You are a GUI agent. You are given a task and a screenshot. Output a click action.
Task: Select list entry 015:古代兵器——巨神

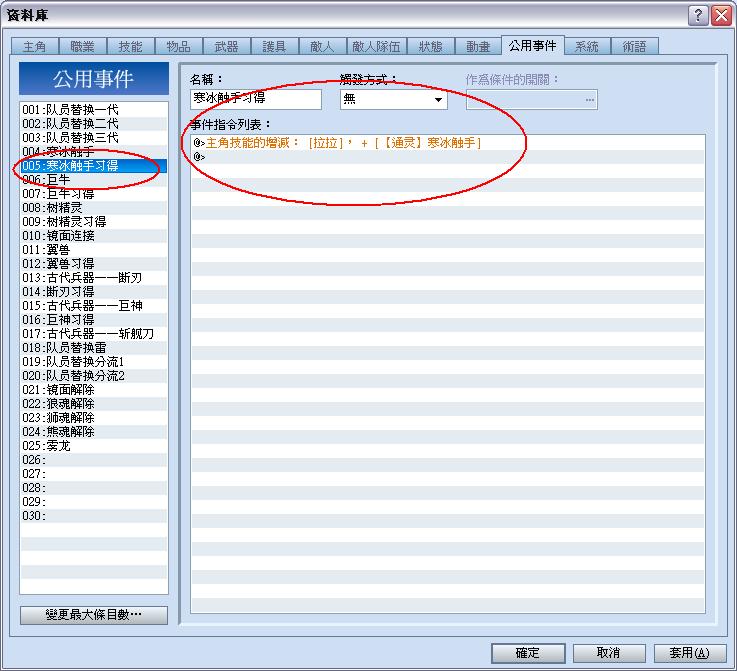tap(94, 305)
